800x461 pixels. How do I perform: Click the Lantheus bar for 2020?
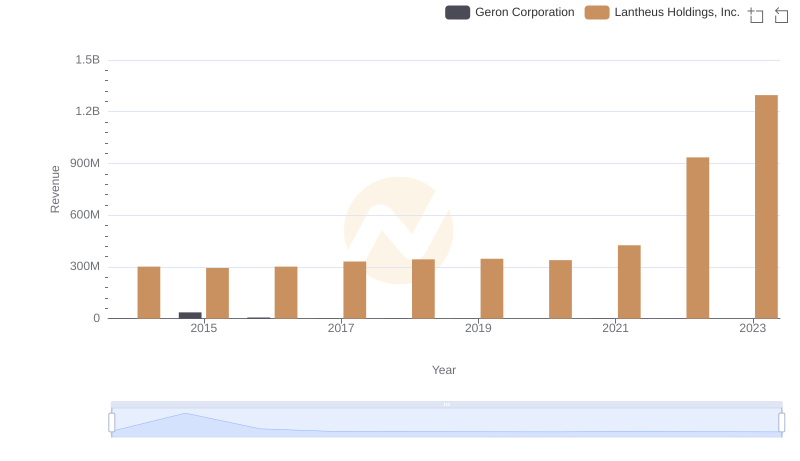[560, 289]
